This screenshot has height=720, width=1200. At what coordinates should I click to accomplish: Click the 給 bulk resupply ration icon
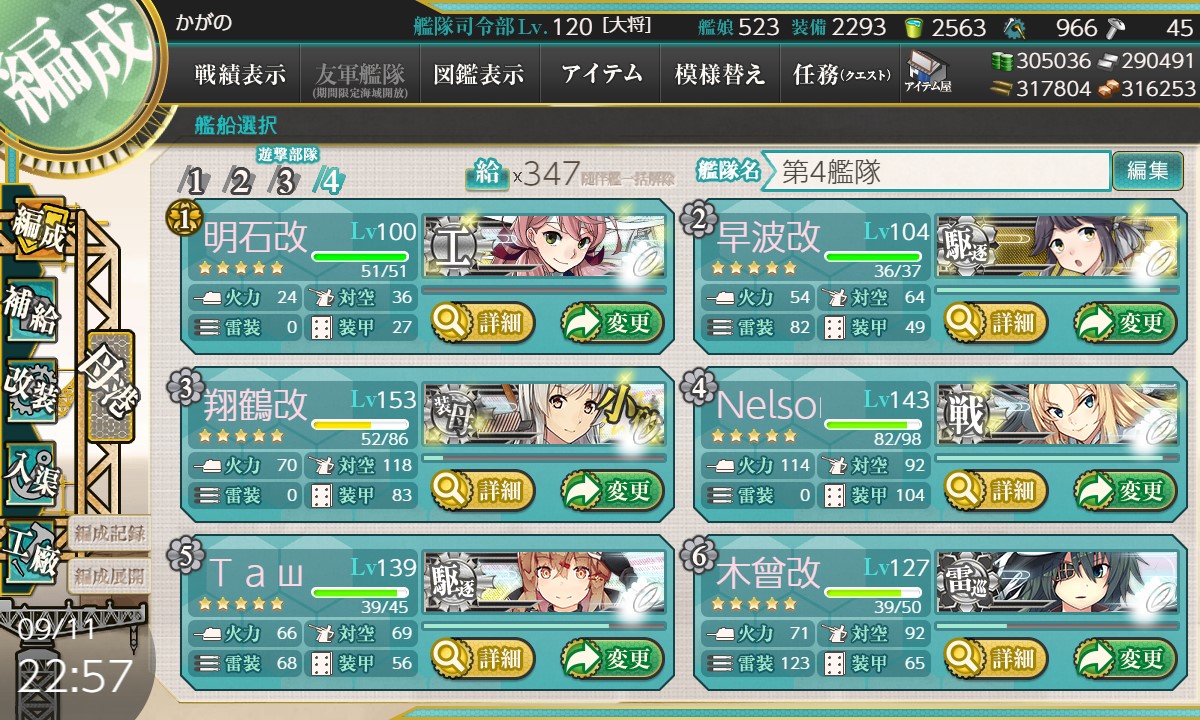[488, 173]
